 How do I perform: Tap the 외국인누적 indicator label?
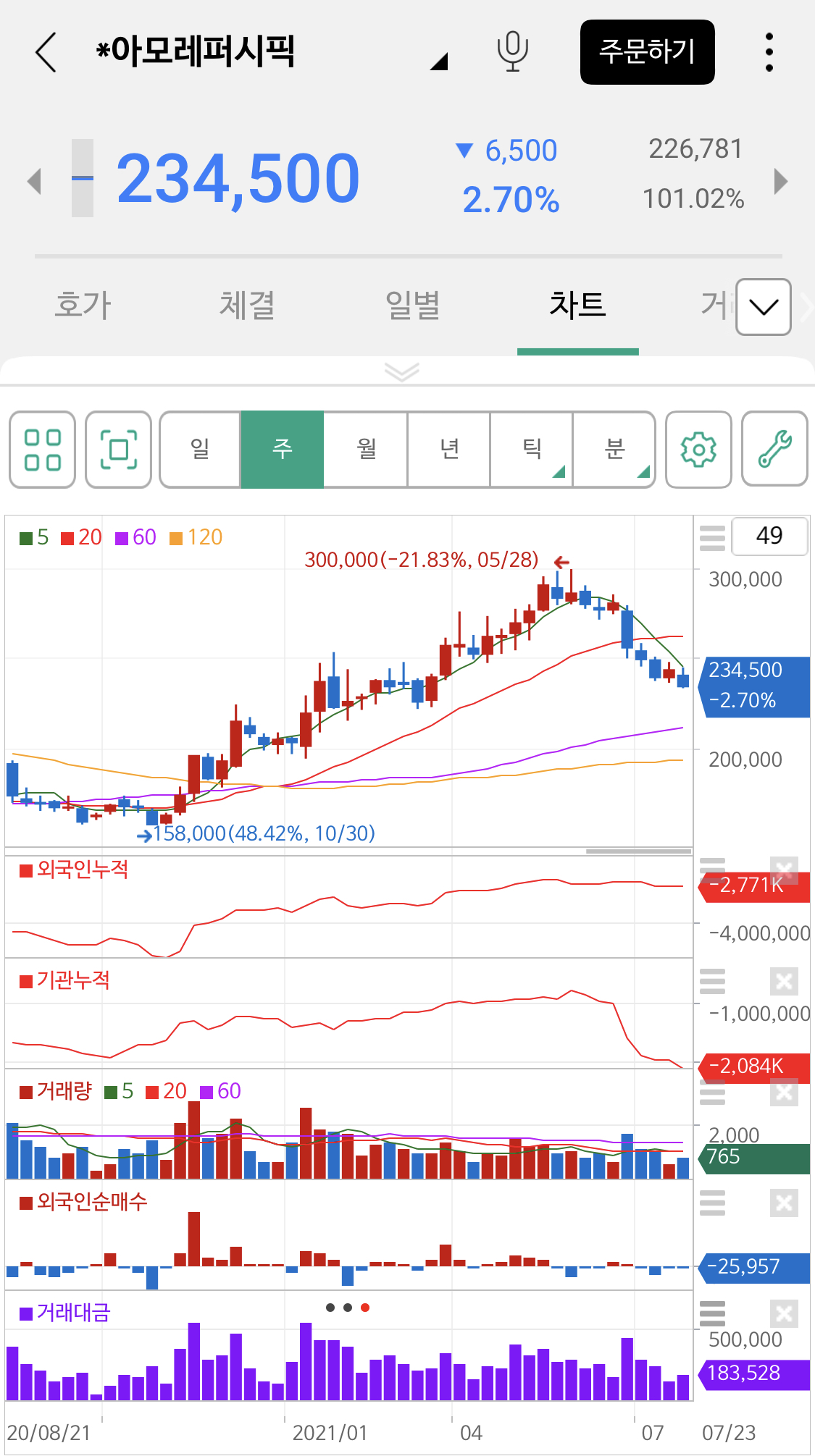tap(74, 870)
